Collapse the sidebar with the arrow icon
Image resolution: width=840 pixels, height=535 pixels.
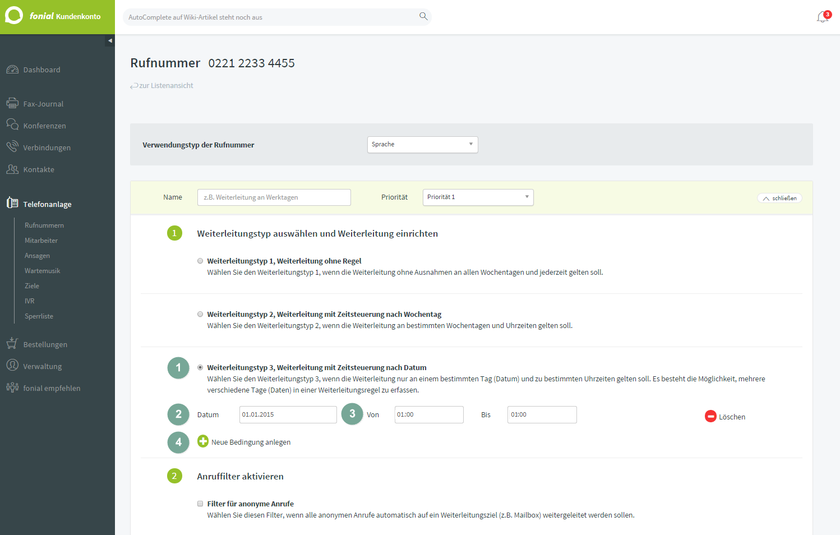[x=110, y=40]
